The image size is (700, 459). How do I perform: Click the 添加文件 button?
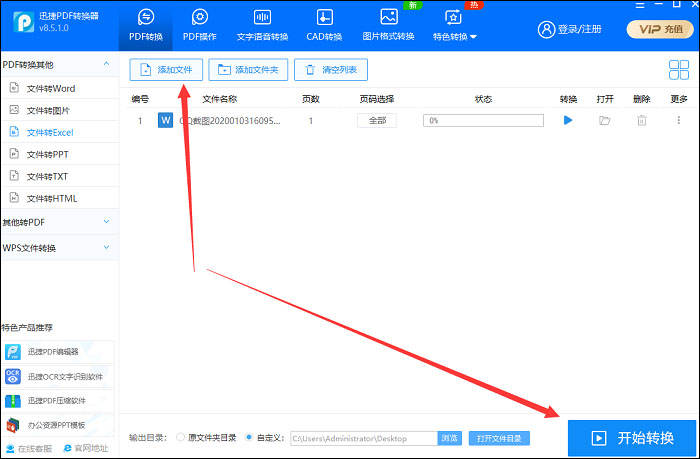pyautogui.click(x=166, y=70)
